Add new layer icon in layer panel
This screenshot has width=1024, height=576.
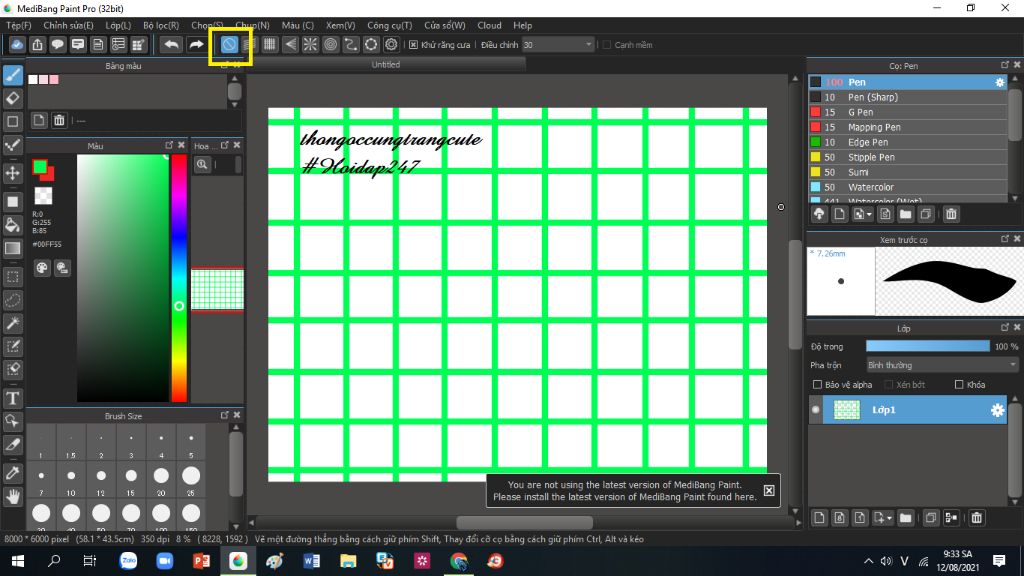pos(819,518)
